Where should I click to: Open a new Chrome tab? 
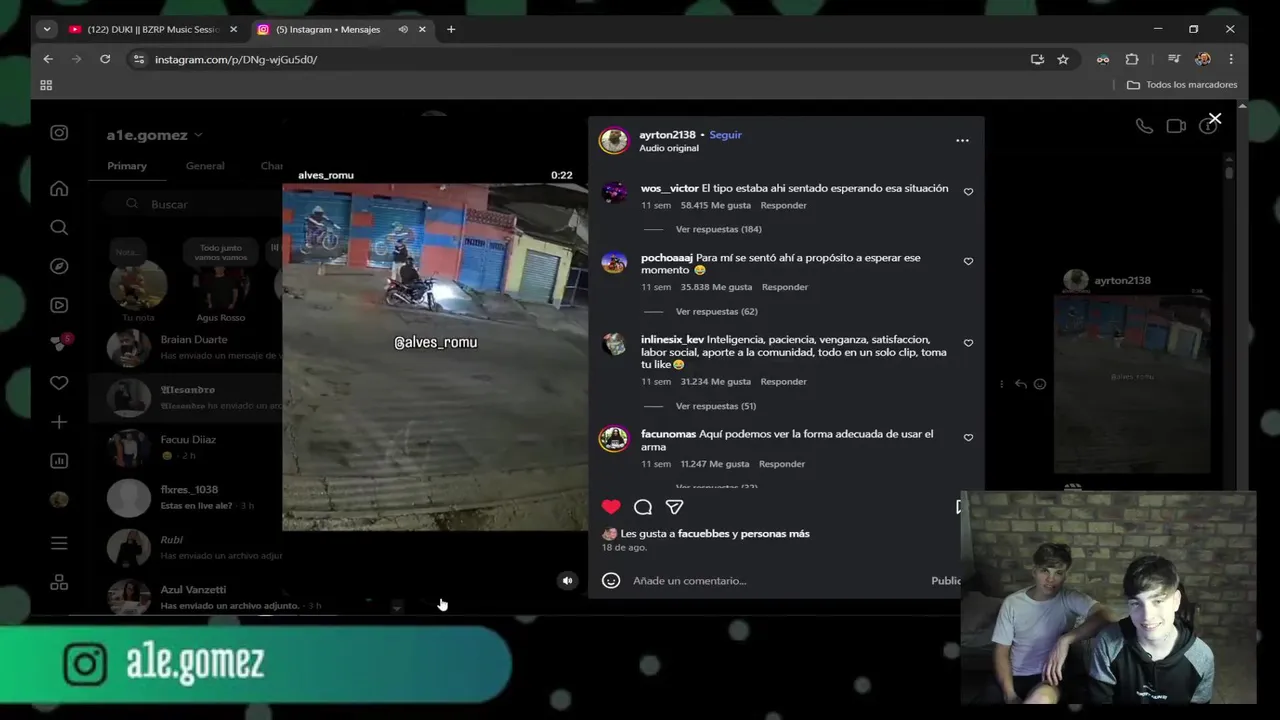(451, 29)
